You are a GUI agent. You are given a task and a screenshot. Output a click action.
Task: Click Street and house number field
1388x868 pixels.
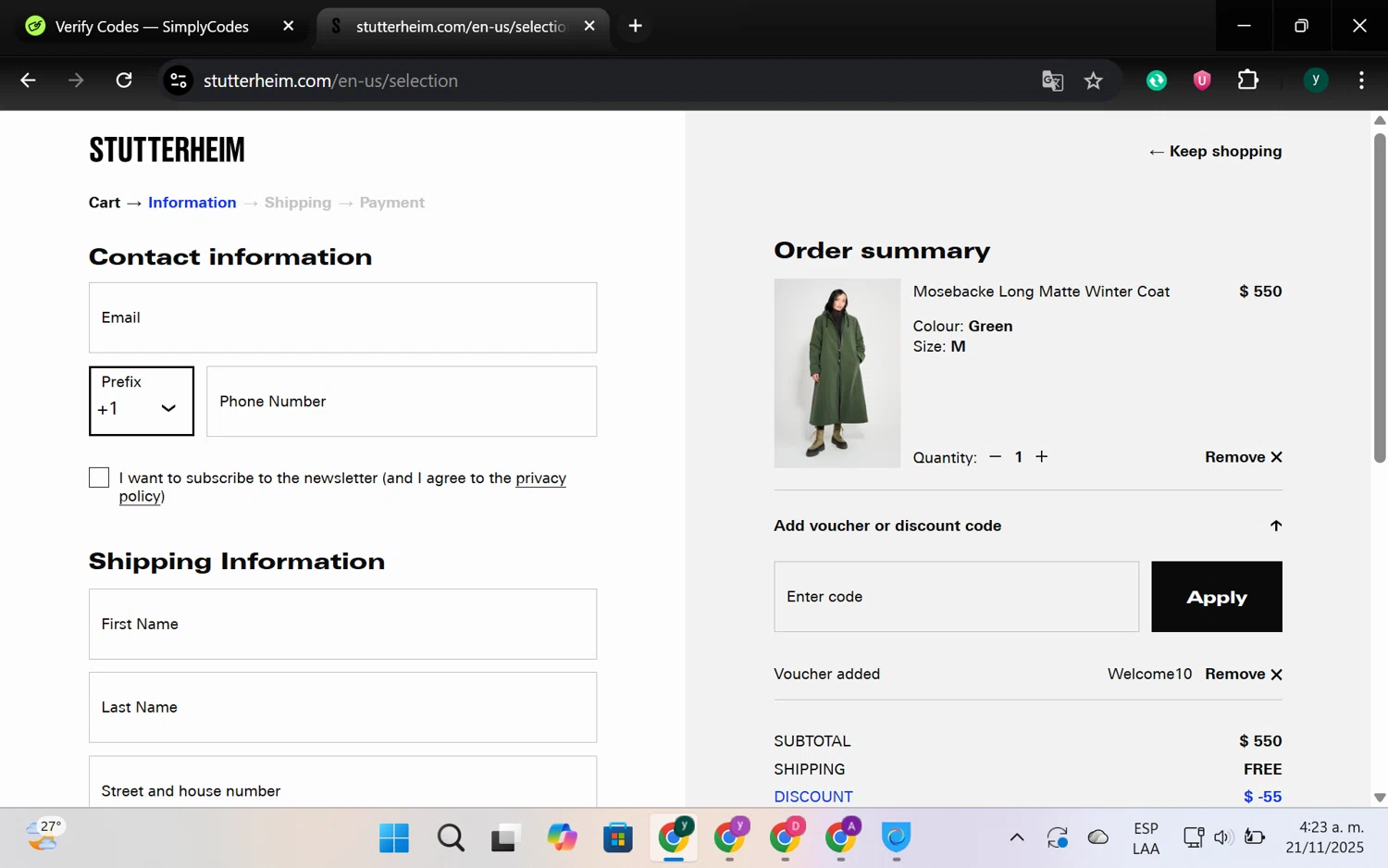pyautogui.click(x=342, y=782)
